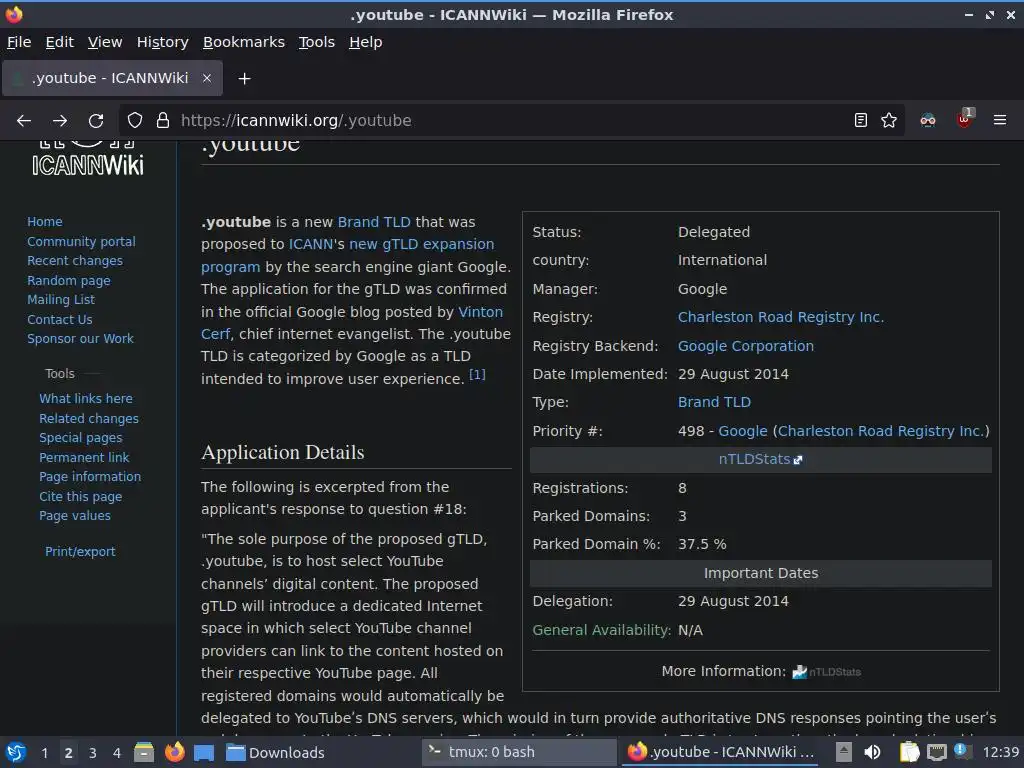Open Recent changes link
This screenshot has height=768, width=1024.
click(74, 261)
